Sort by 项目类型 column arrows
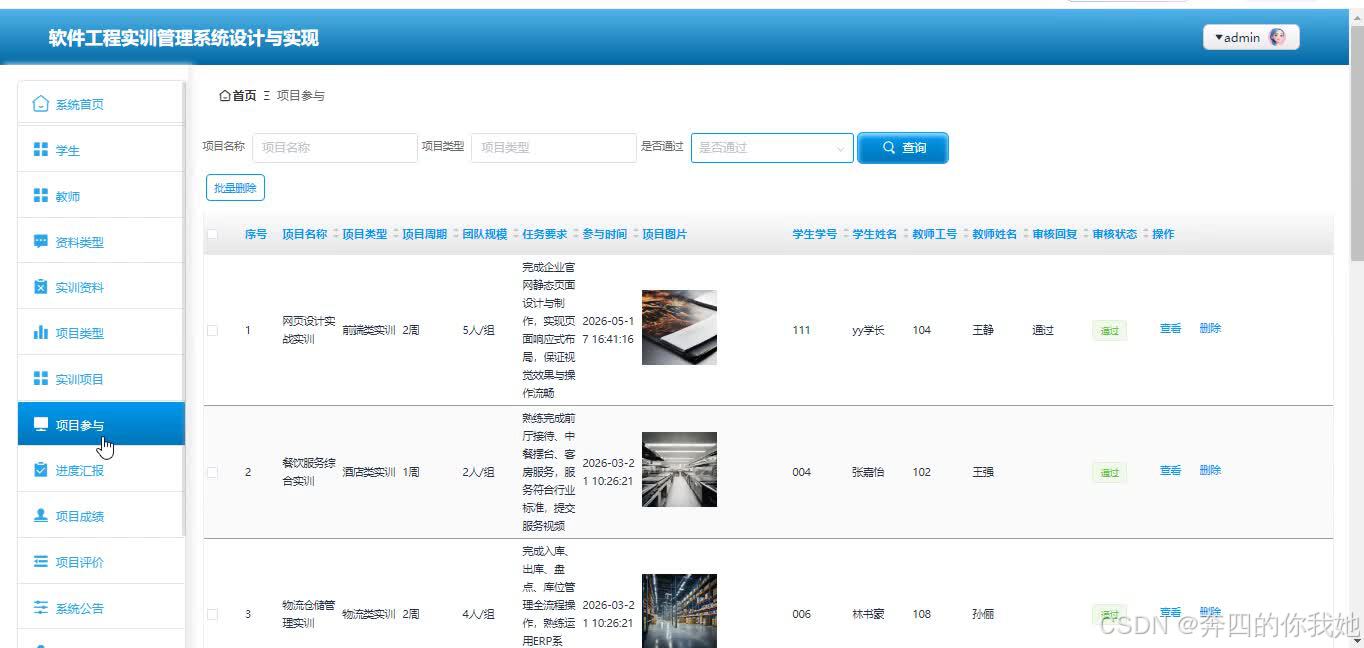 tap(395, 234)
